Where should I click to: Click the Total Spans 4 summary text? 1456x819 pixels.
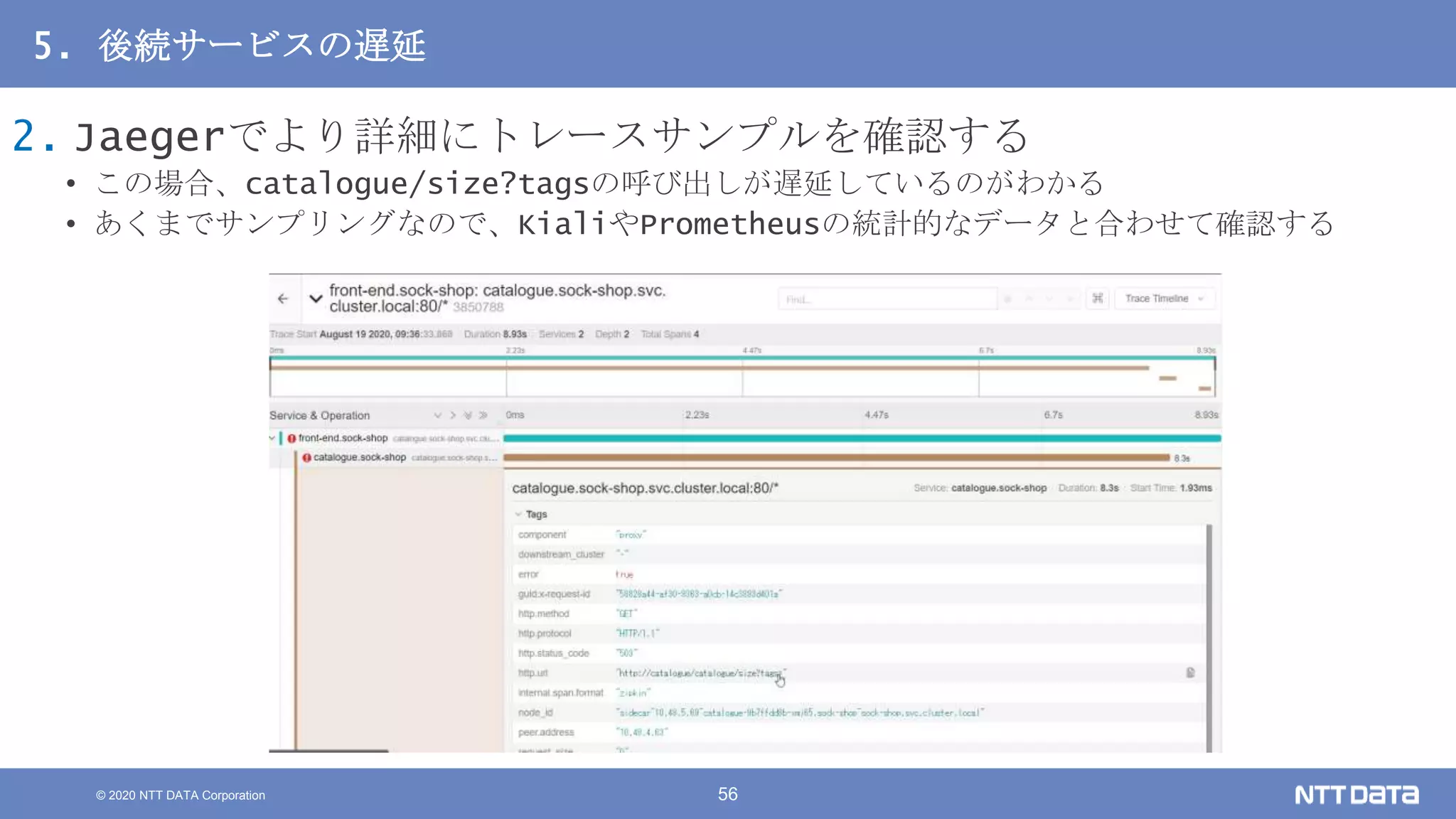click(670, 334)
